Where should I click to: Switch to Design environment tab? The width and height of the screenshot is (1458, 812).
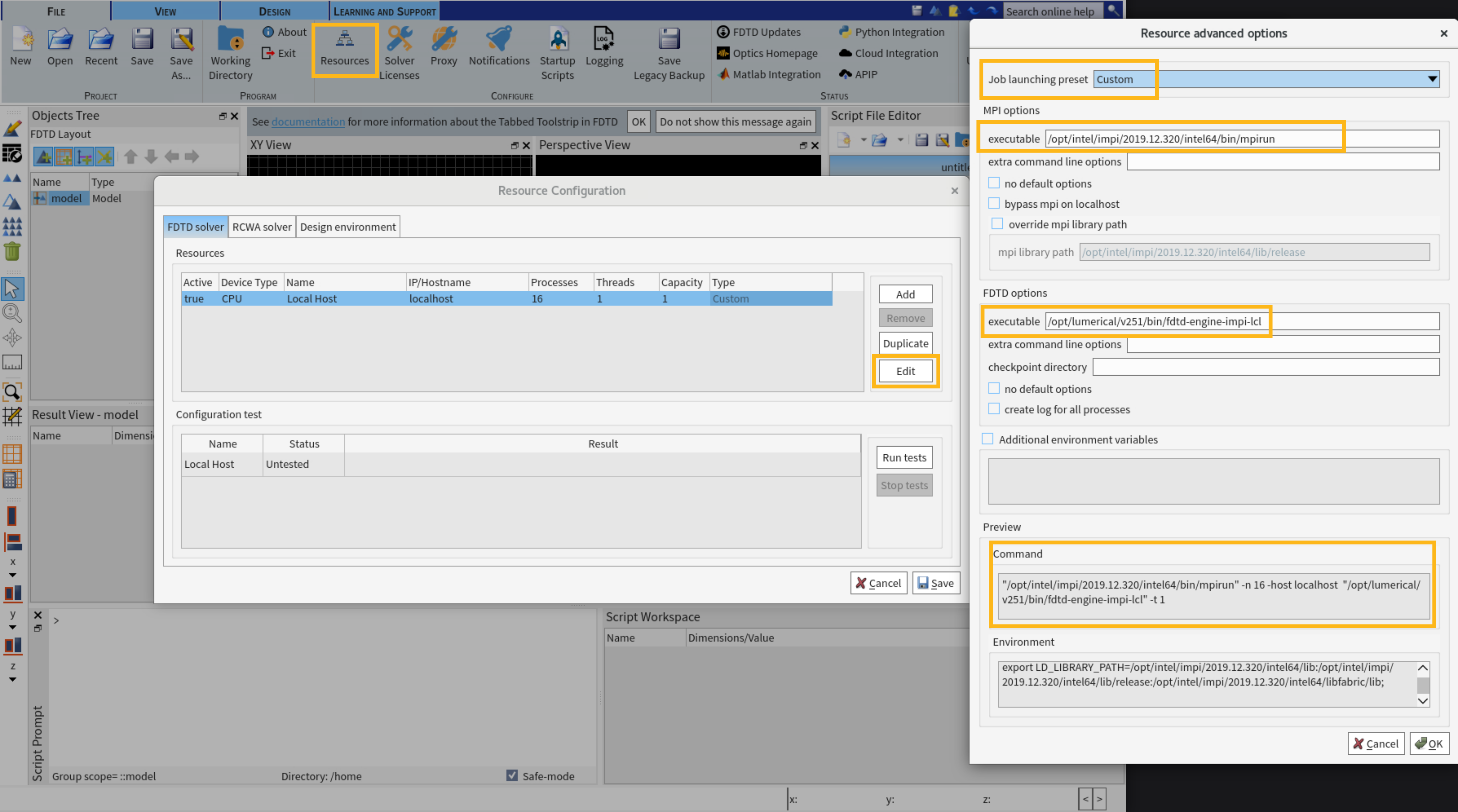(x=348, y=227)
